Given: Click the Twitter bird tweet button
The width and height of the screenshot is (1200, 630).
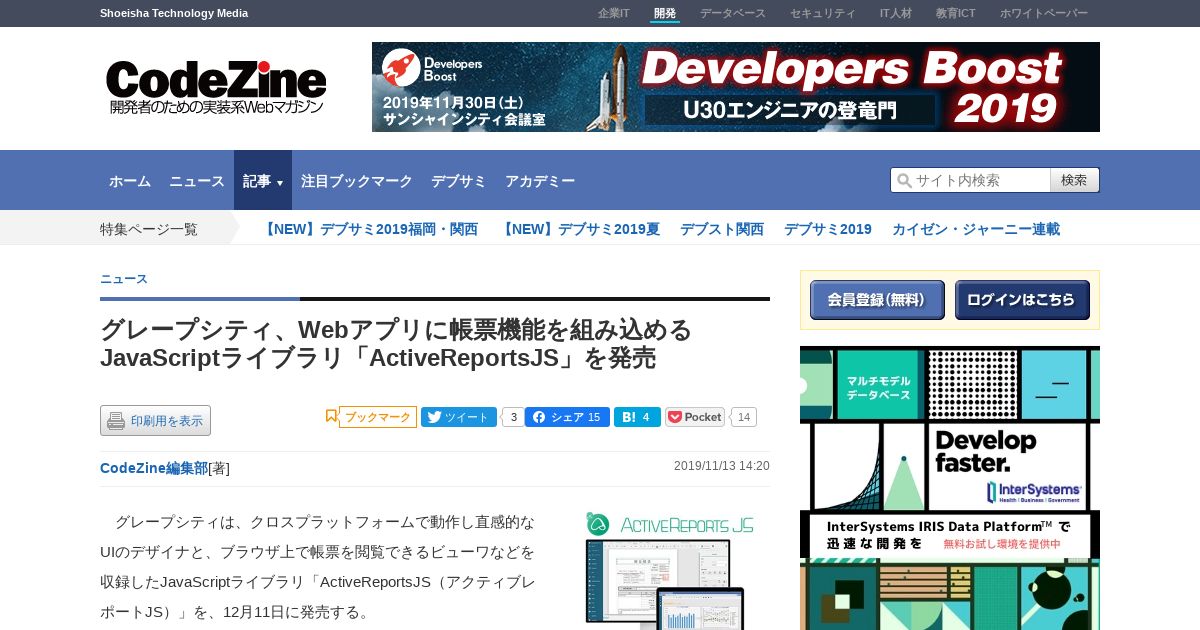Looking at the screenshot, I should tap(459, 417).
